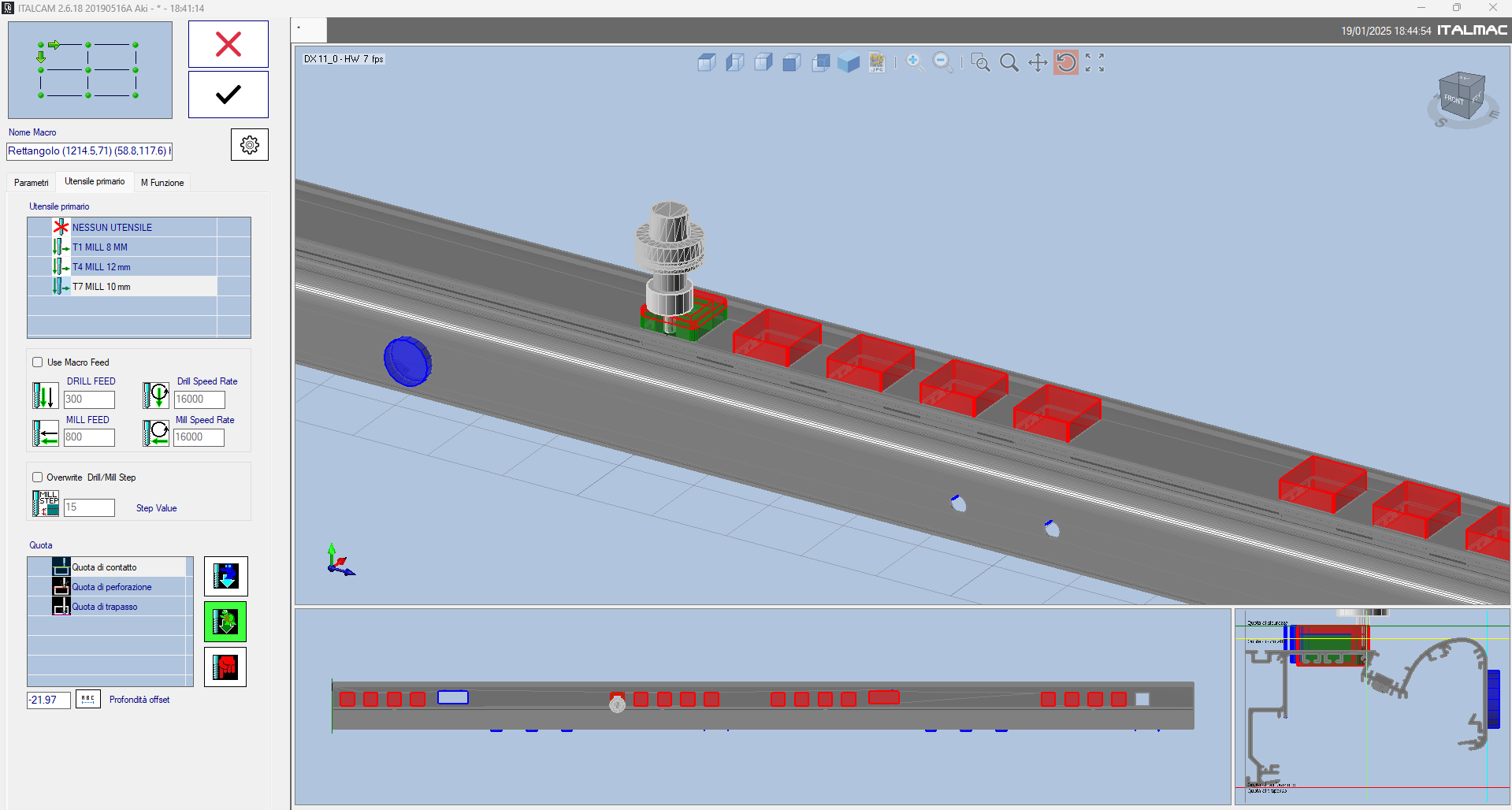Click the red X cancel button
This screenshot has height=810, width=1512.
pyautogui.click(x=228, y=44)
